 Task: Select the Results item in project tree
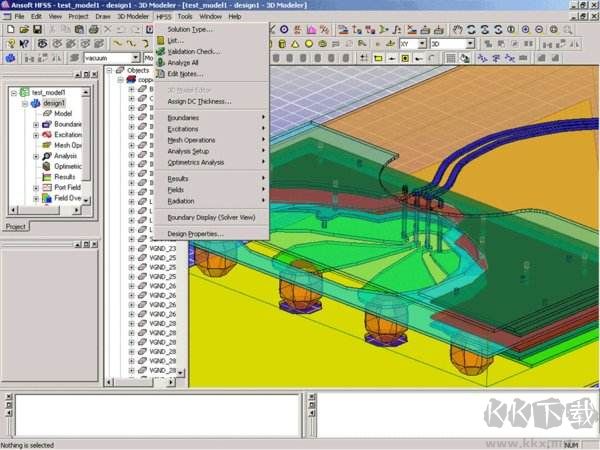tap(65, 177)
